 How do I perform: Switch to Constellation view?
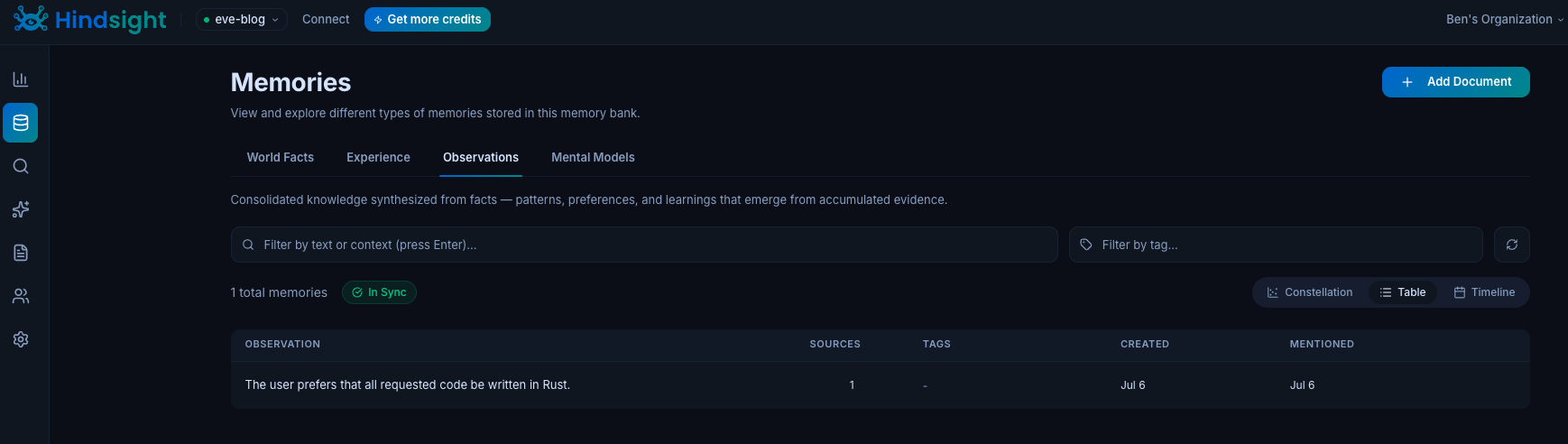tap(1310, 292)
